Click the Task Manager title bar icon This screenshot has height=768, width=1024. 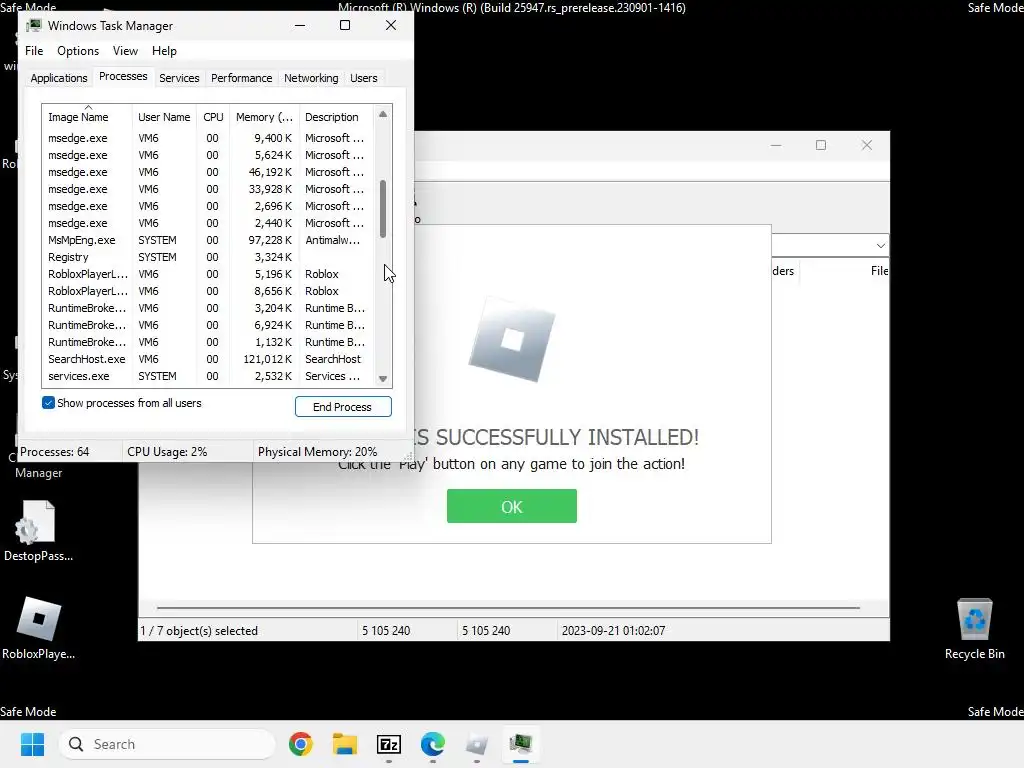[x=34, y=25]
